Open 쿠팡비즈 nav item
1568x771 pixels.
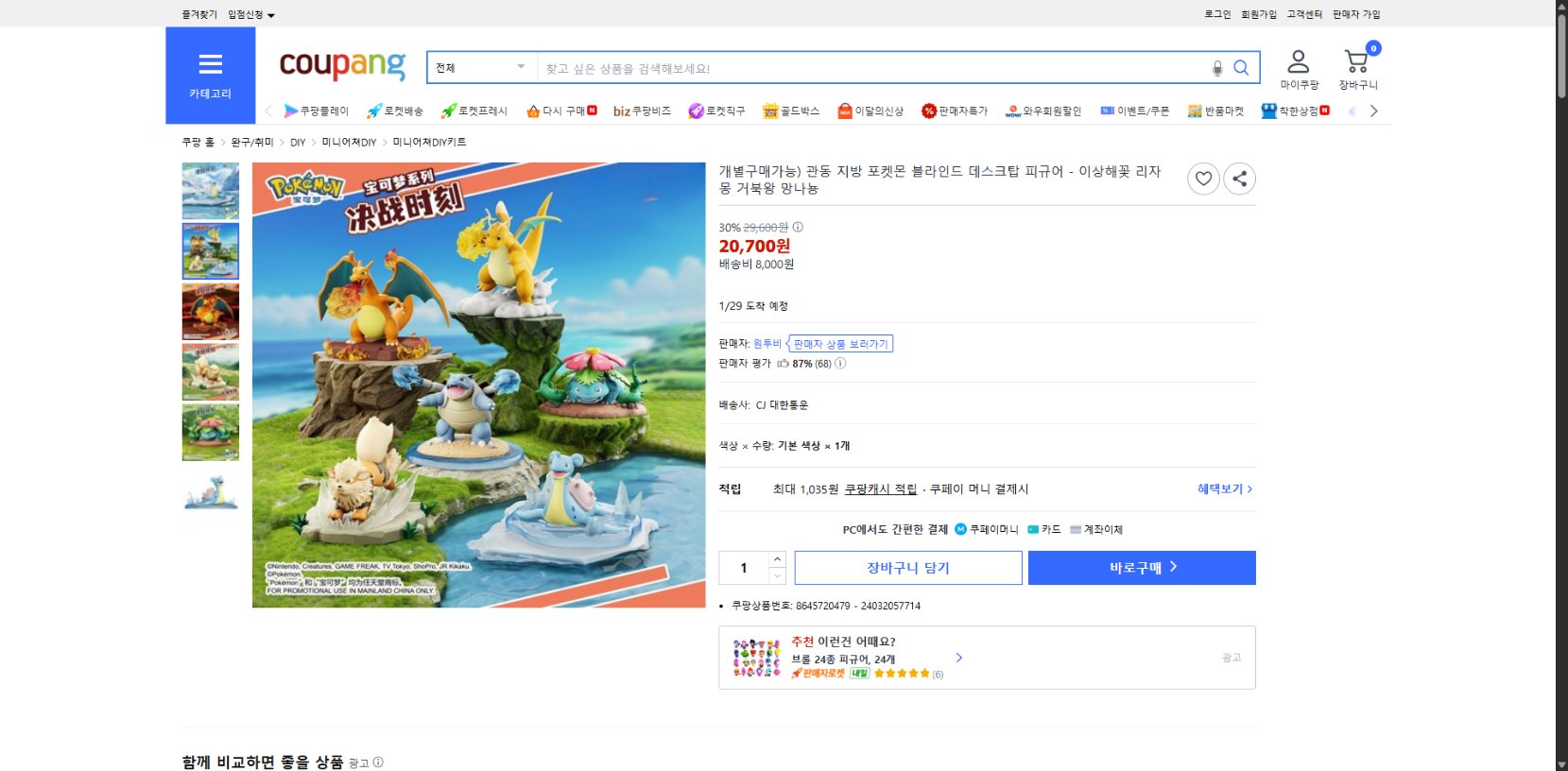pos(642,111)
